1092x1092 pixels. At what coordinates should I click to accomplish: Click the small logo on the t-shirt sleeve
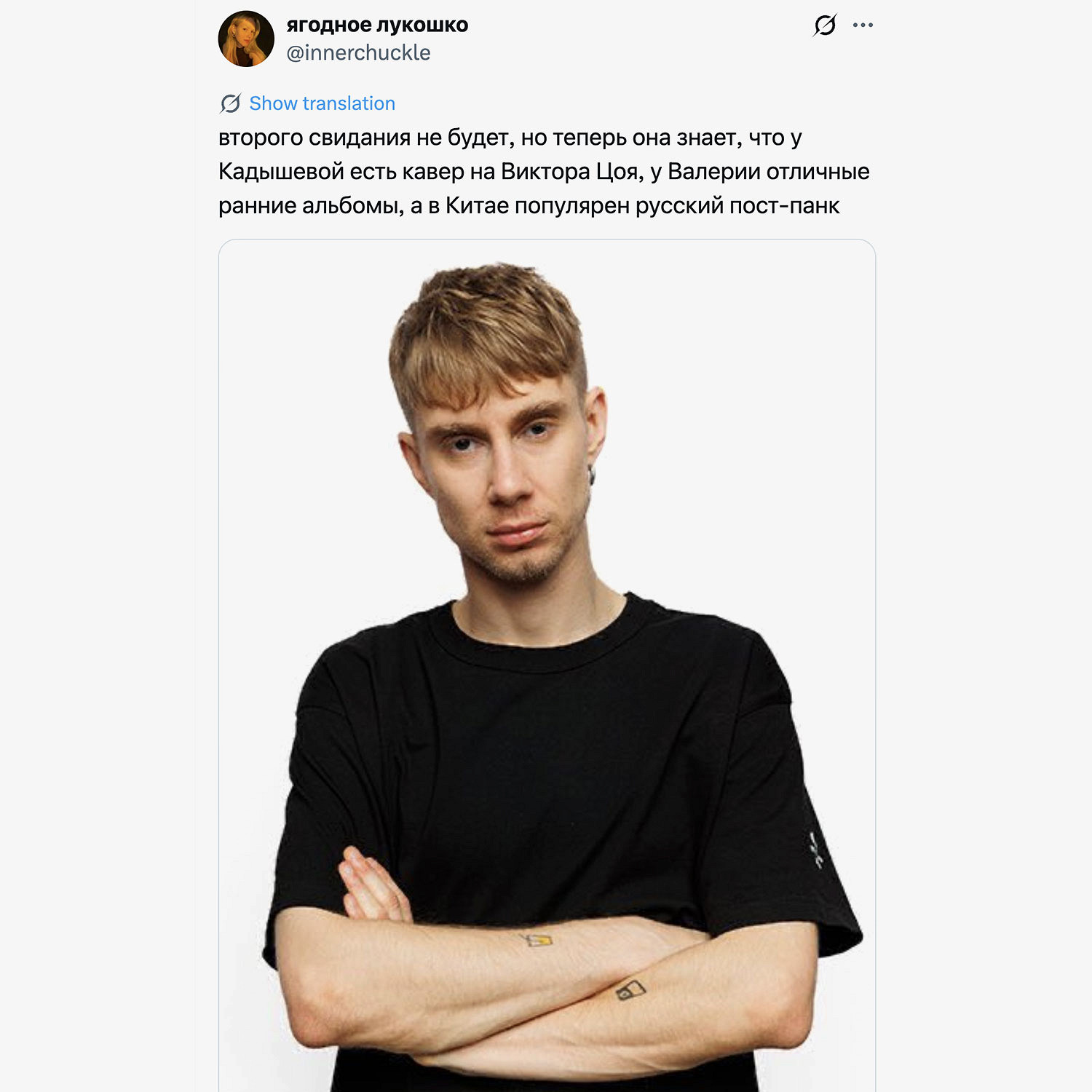tap(816, 850)
